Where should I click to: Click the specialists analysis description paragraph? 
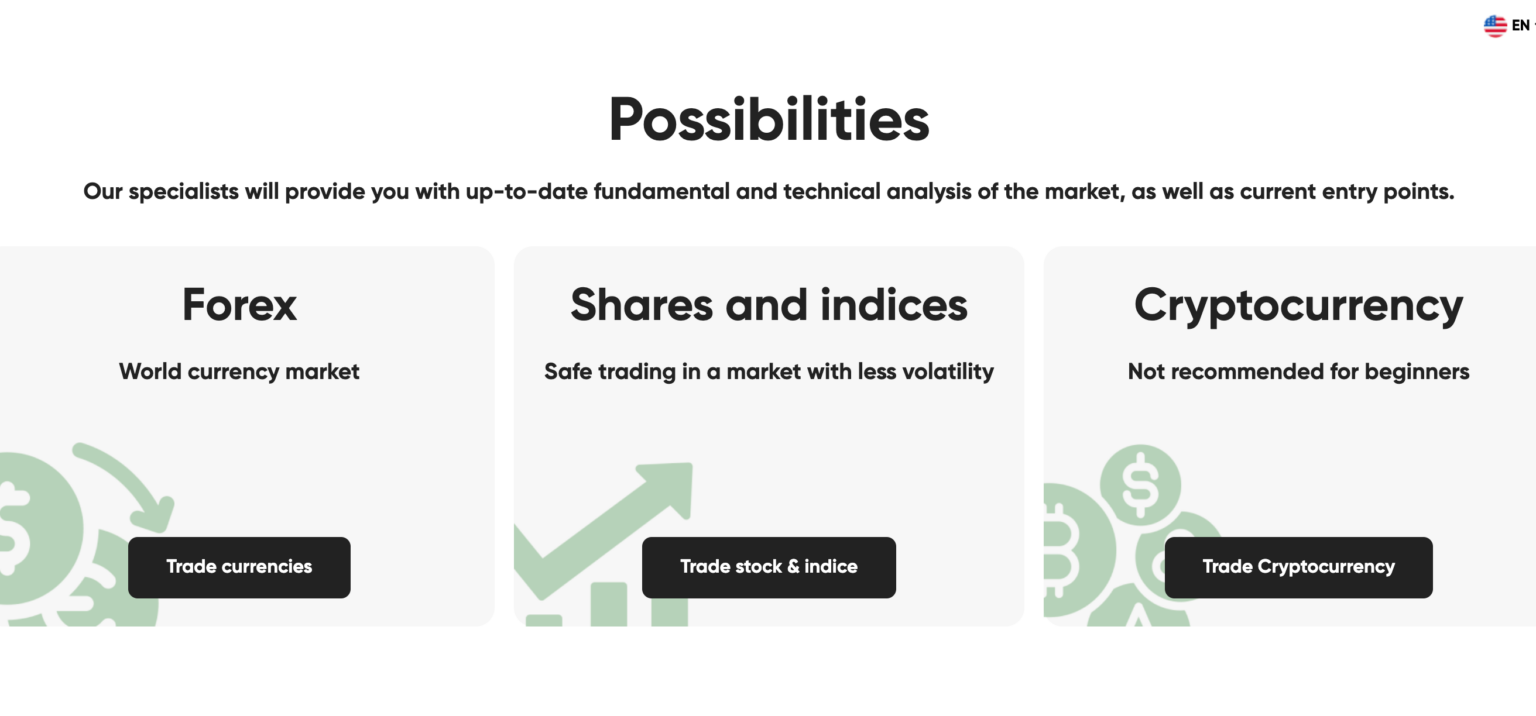click(x=768, y=191)
